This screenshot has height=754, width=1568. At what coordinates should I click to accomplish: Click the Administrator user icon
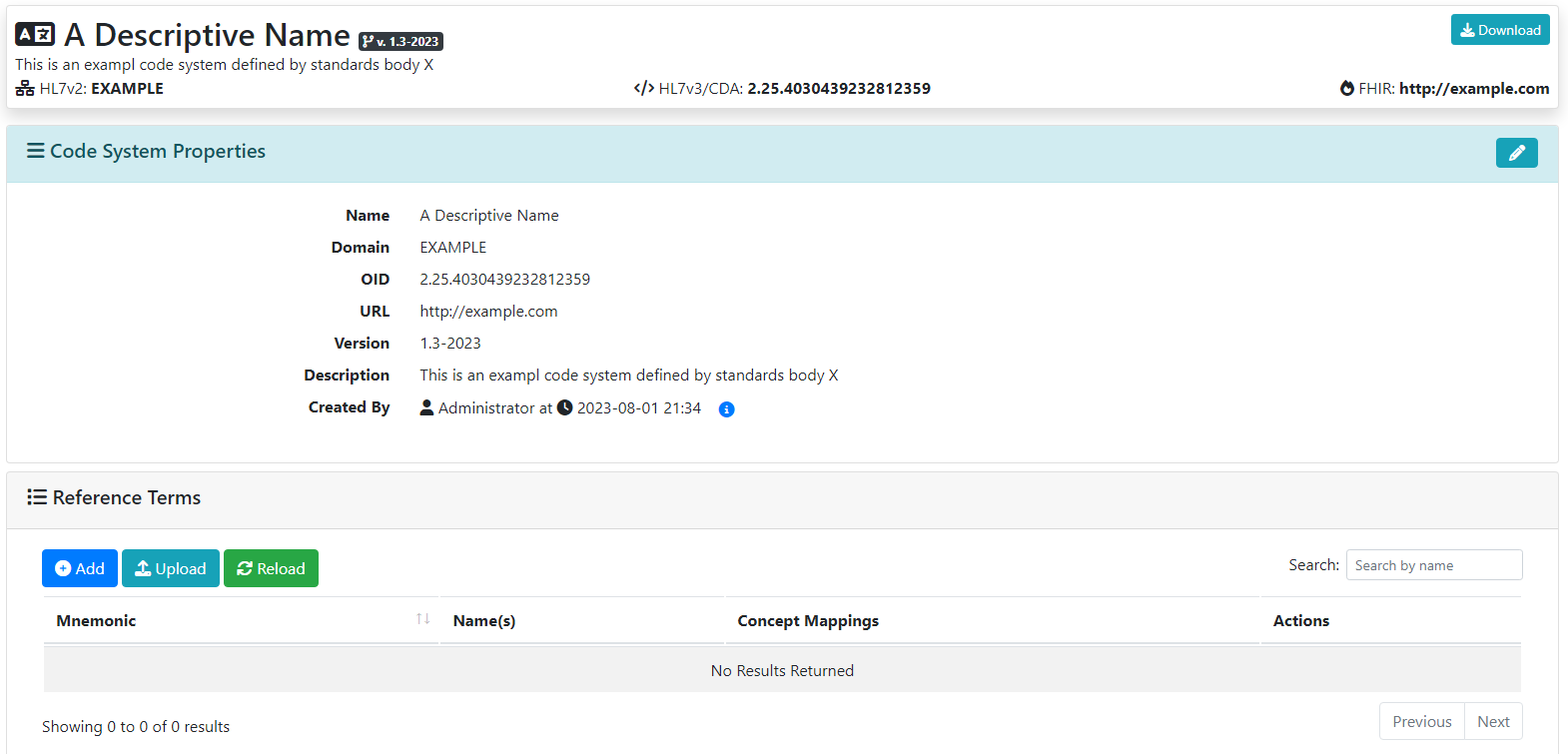[x=426, y=407]
